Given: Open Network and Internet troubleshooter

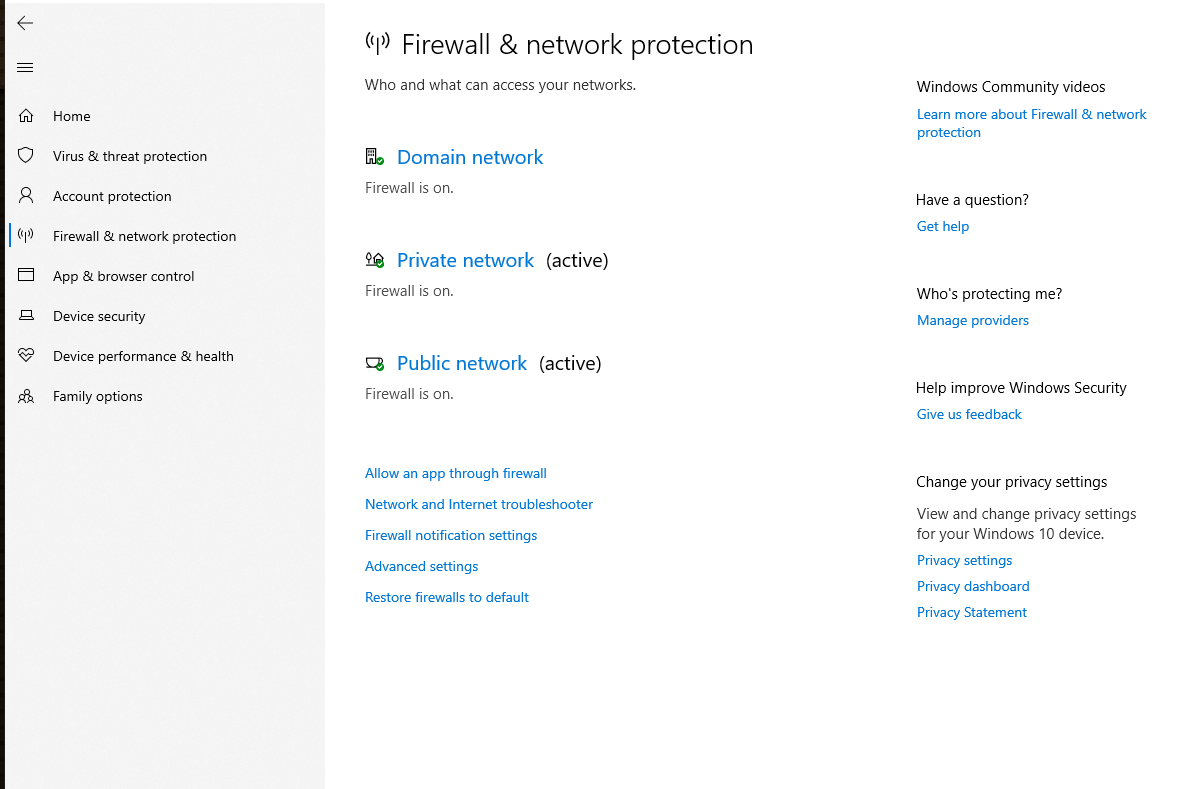Looking at the screenshot, I should 478,504.
